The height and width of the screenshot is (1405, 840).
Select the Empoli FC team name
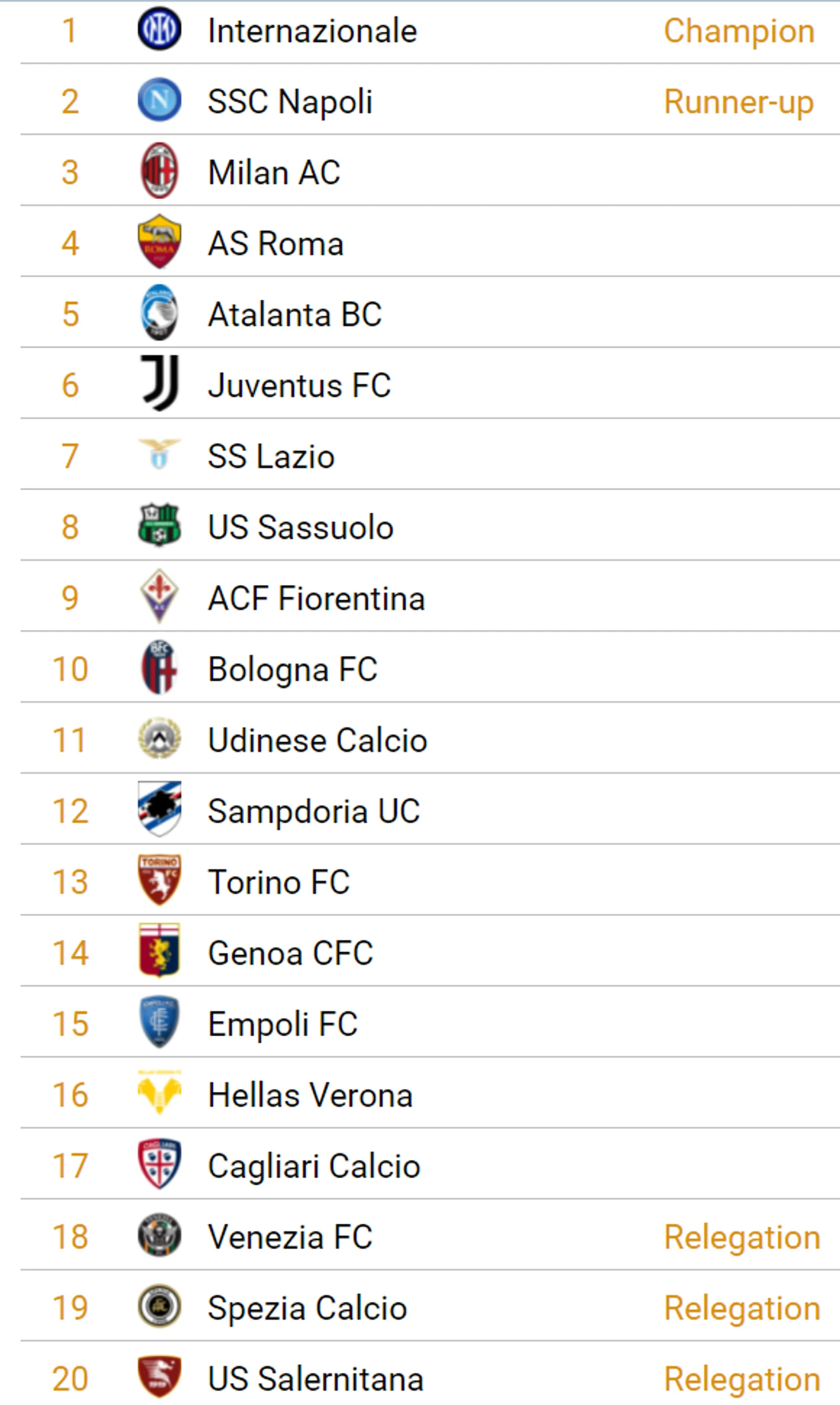point(282,1024)
